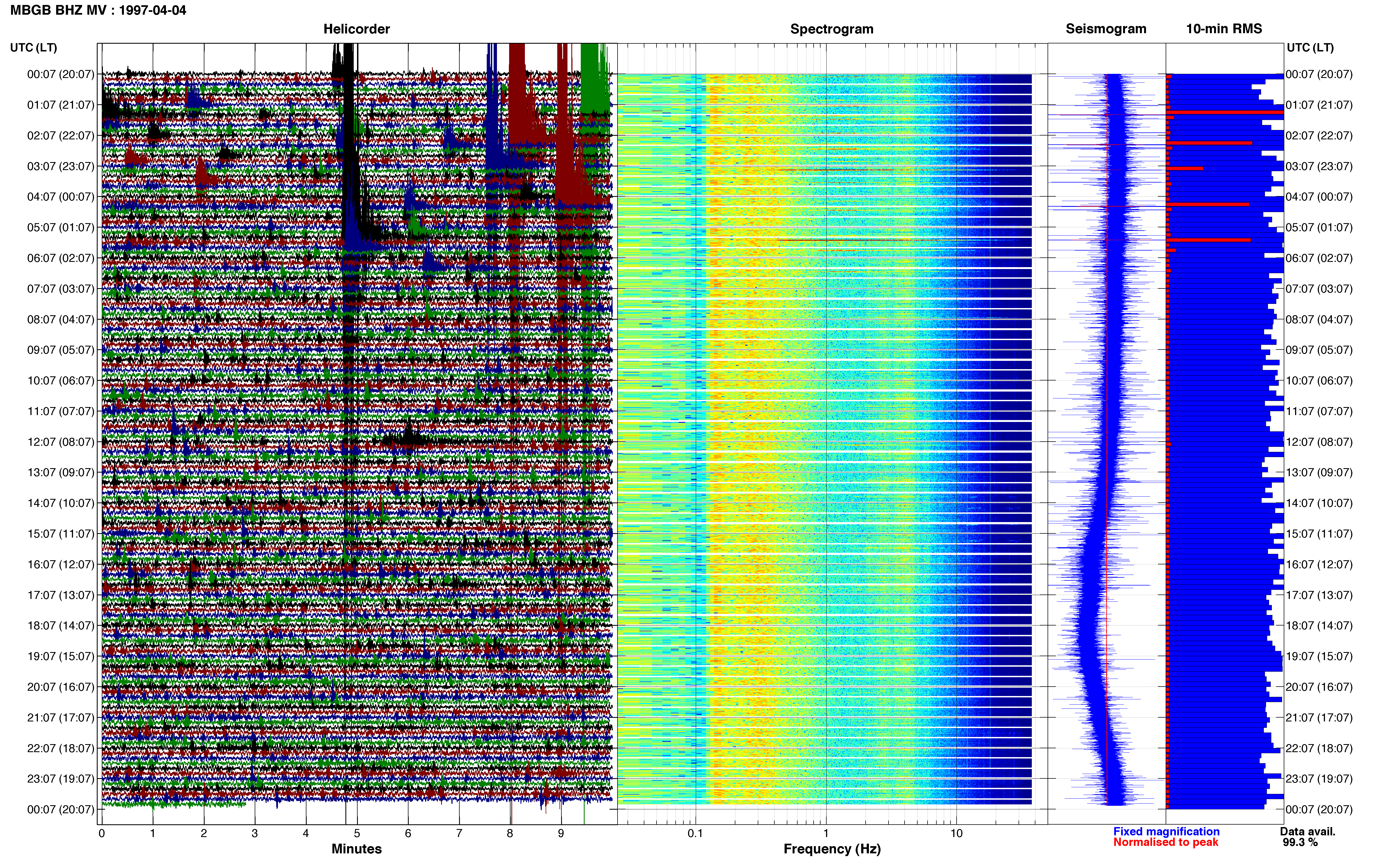
Task: Click left time label '02:07 (22:07)'
Action: point(61,135)
